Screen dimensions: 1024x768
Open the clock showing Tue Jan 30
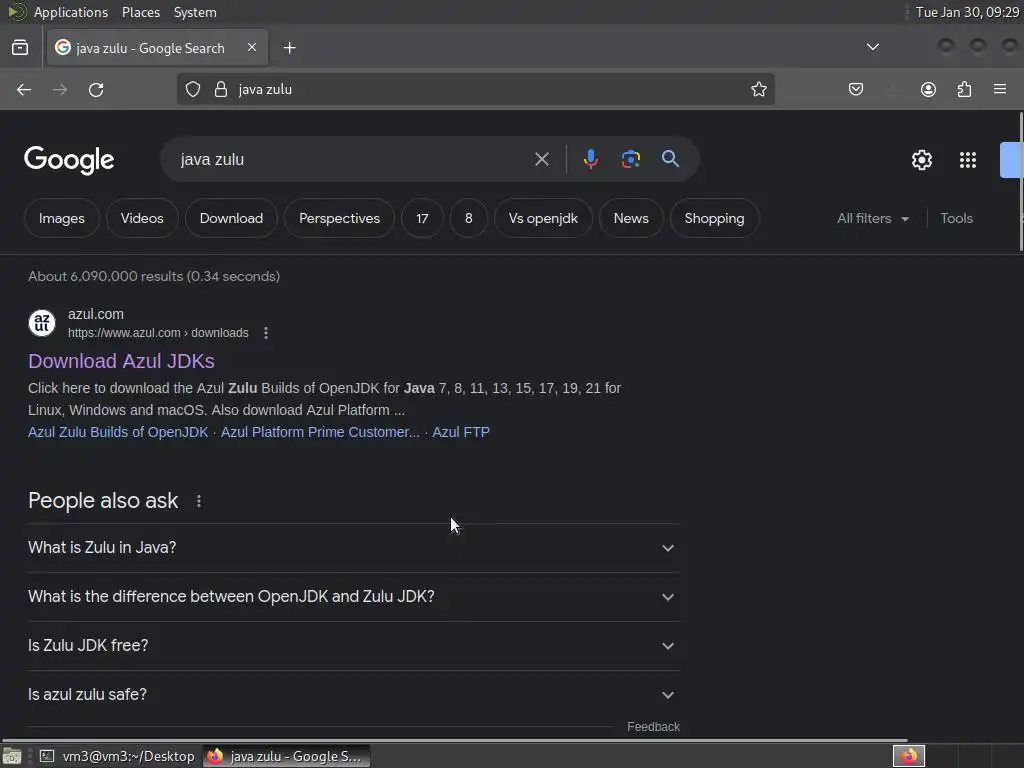click(967, 12)
